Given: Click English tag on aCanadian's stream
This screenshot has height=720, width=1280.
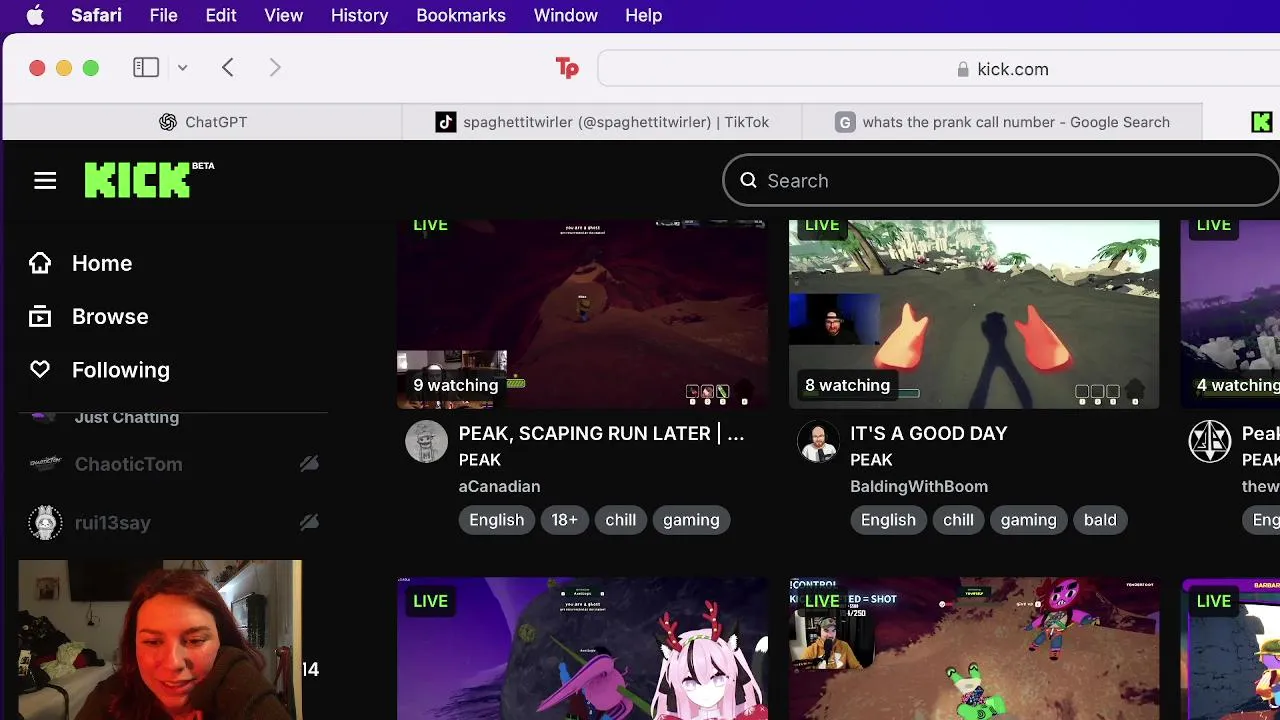Looking at the screenshot, I should click(497, 520).
